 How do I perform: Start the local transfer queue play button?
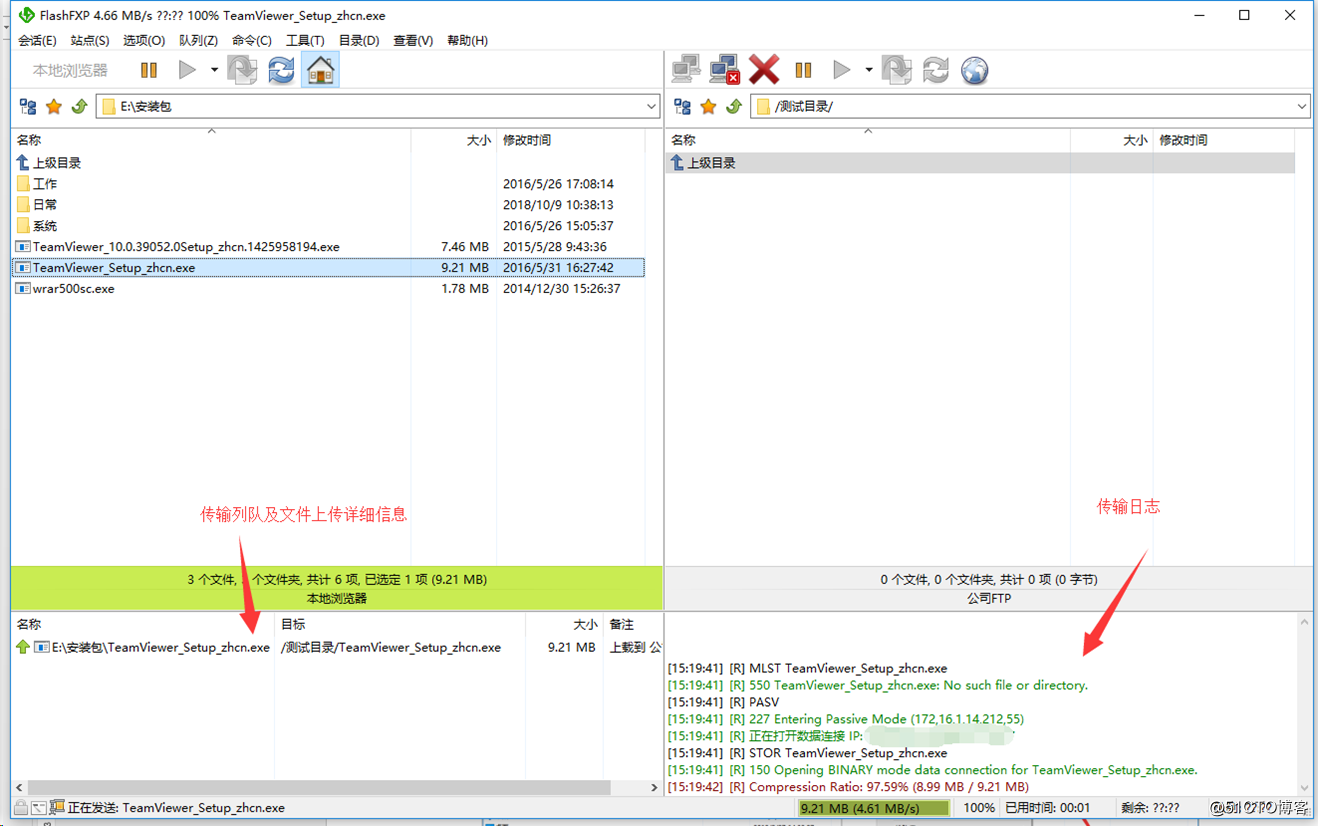point(187,70)
